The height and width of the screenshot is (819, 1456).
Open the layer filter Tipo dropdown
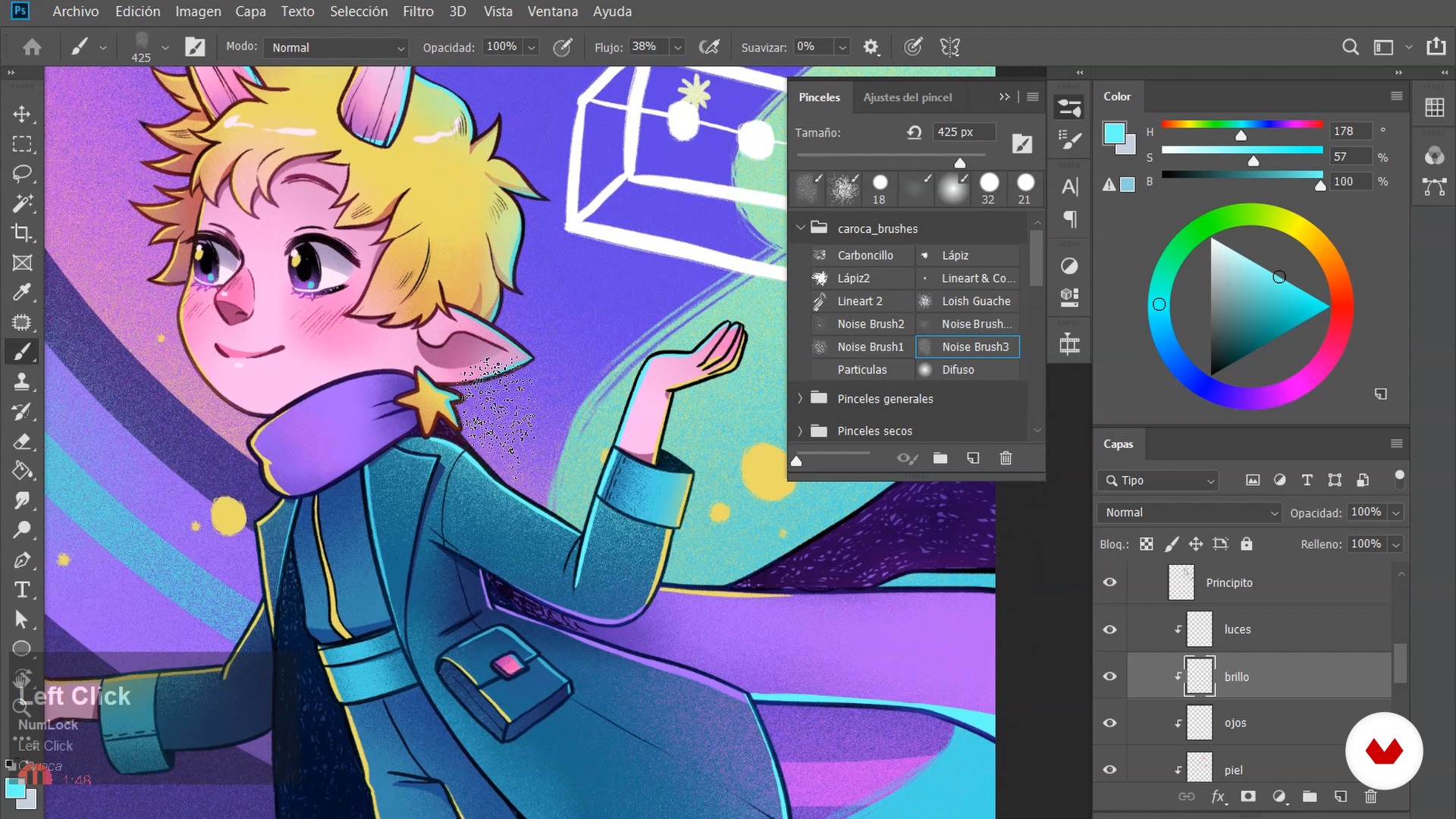coord(1157,480)
